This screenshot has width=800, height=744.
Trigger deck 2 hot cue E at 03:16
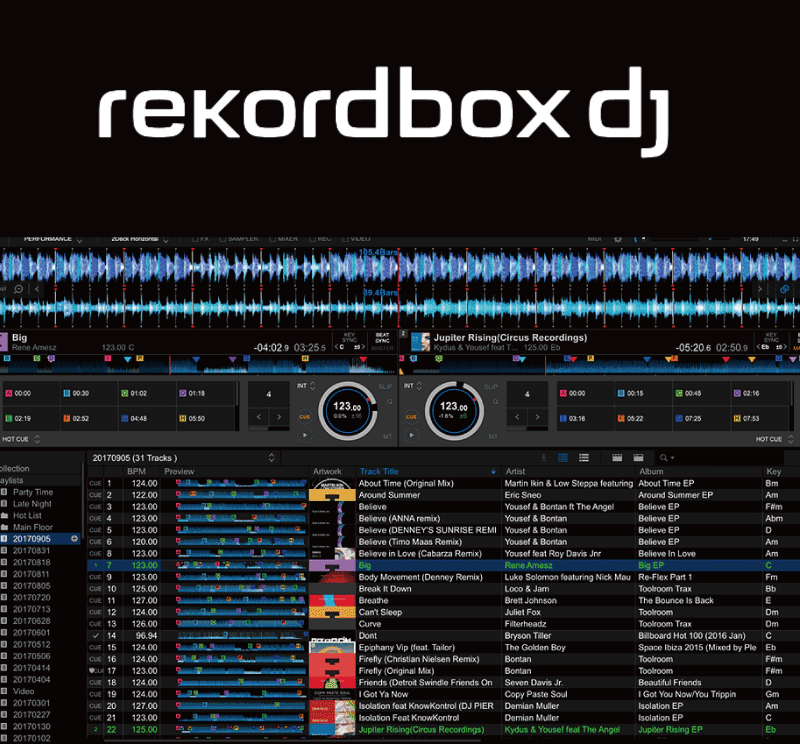point(585,418)
